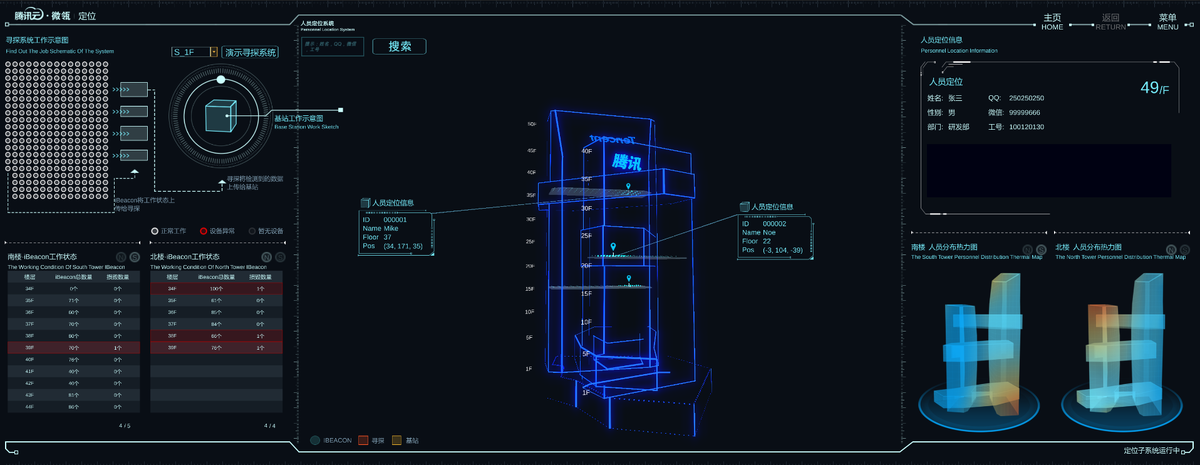This screenshot has width=1200, height=465.
Task: Click second round icon beside 南楼 iBeacon工作状态
Action: [x=134, y=257]
